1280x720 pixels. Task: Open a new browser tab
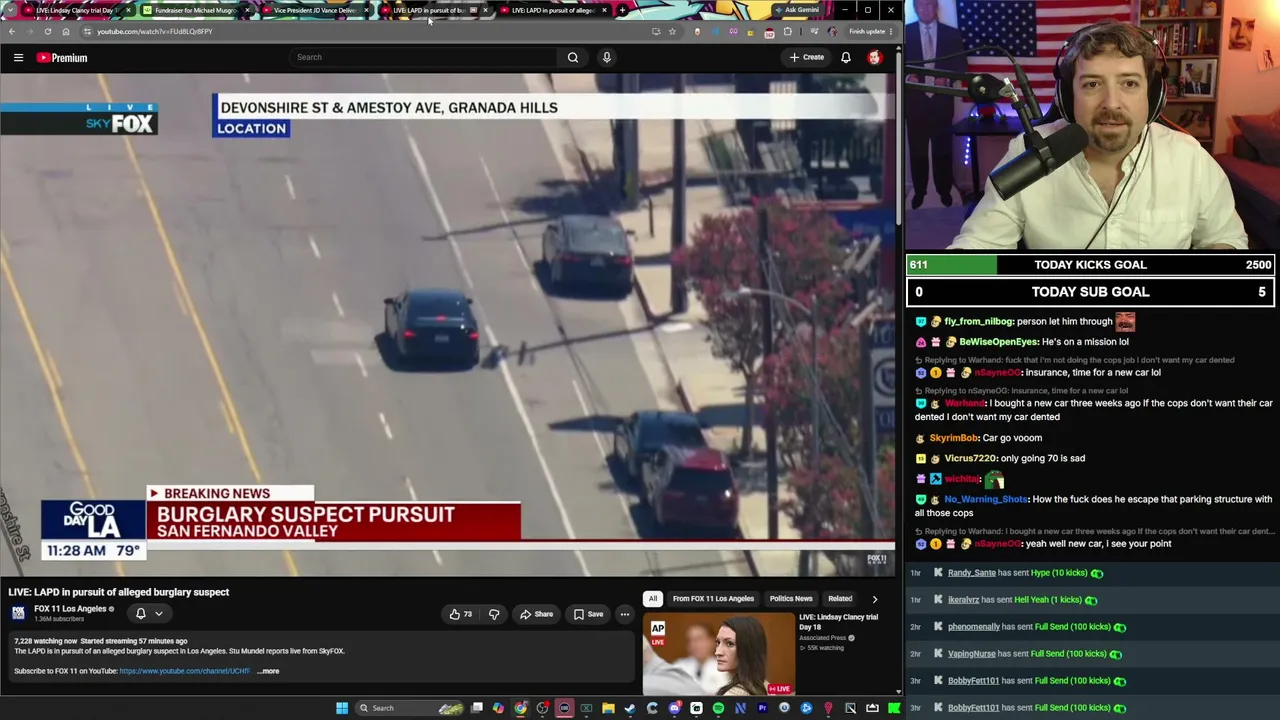point(622,10)
